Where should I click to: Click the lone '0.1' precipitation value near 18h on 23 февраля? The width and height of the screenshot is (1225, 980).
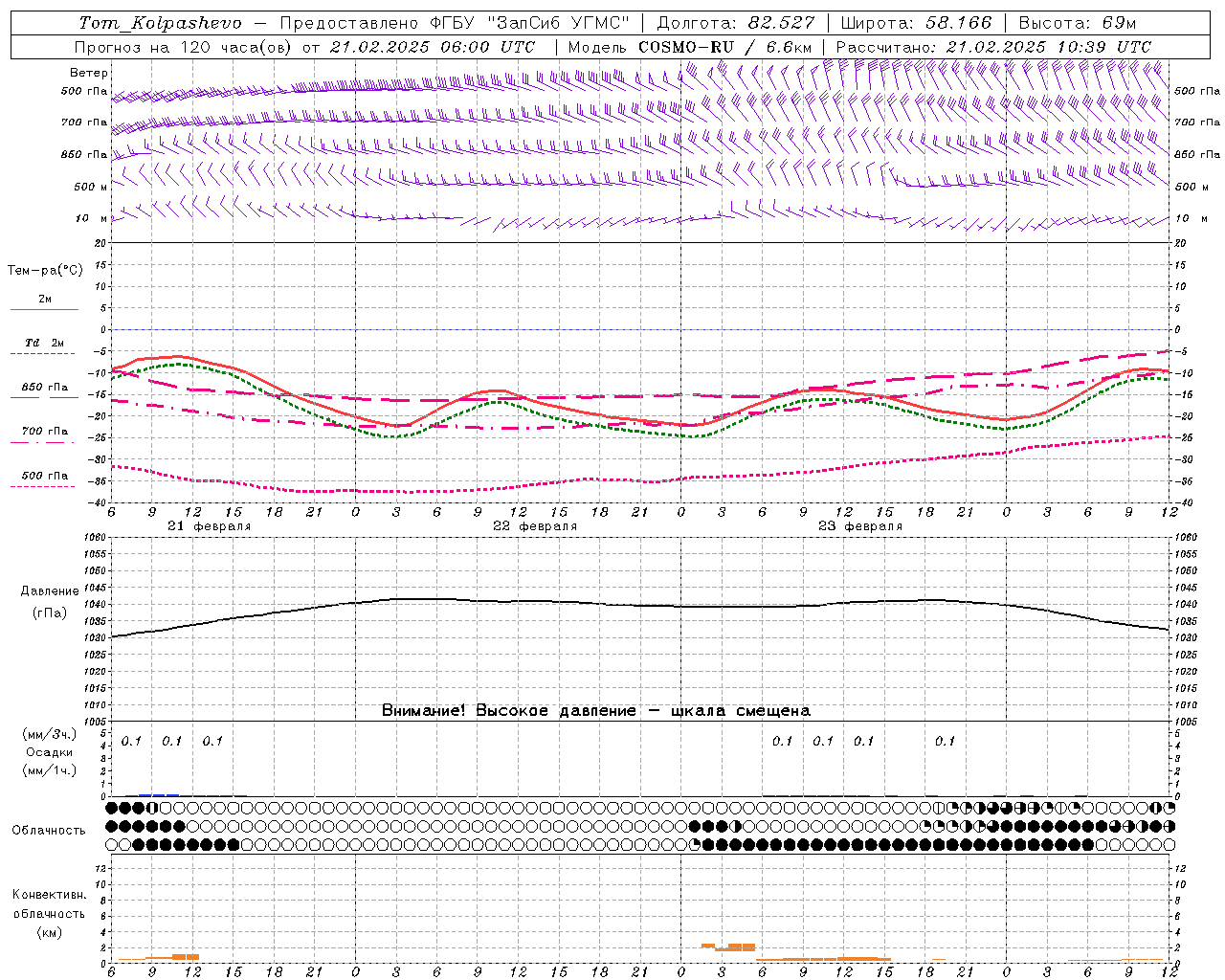945,741
